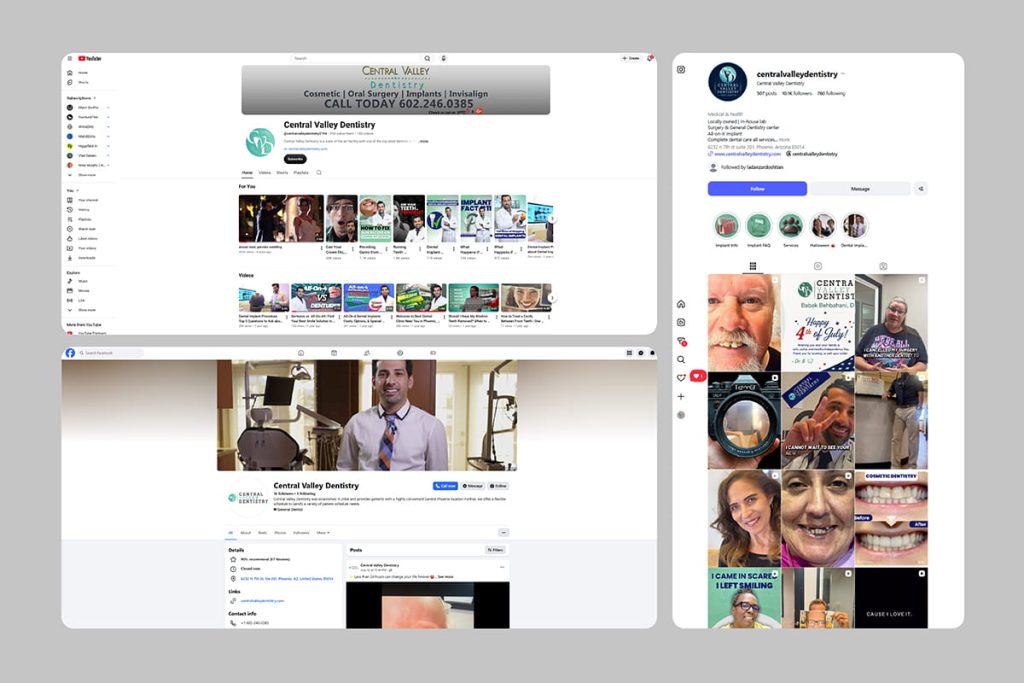Open Cosmetic Dentistry before-after Instagram post
The height and width of the screenshot is (683, 1024).
pos(891,518)
